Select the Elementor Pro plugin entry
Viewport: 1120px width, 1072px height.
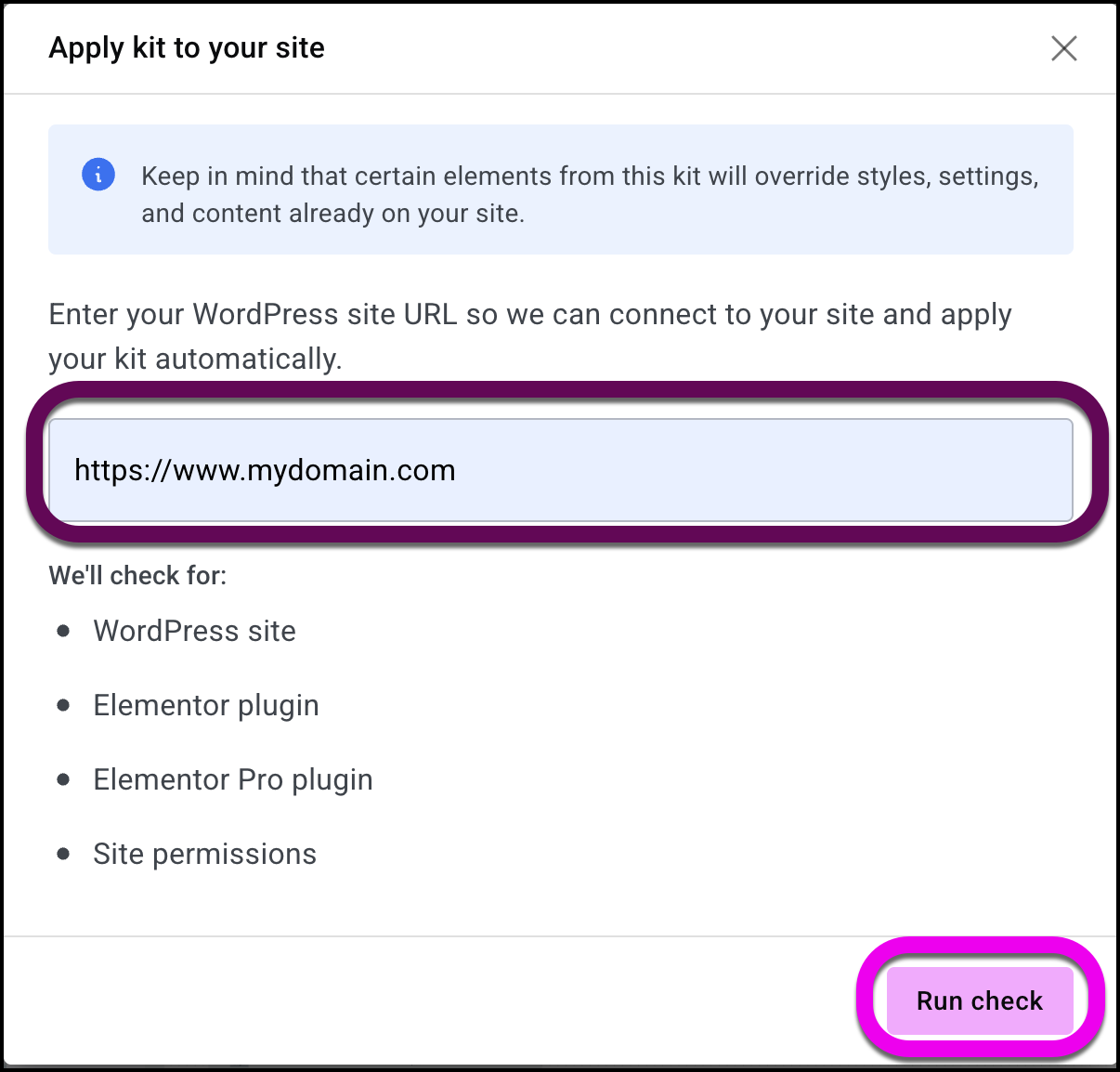tap(232, 779)
